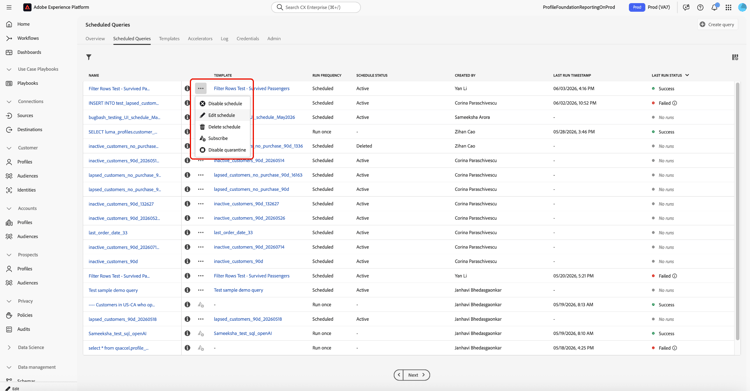
Task: Show info for inactive_customers_90d_132627 row
Action: pyautogui.click(x=188, y=204)
